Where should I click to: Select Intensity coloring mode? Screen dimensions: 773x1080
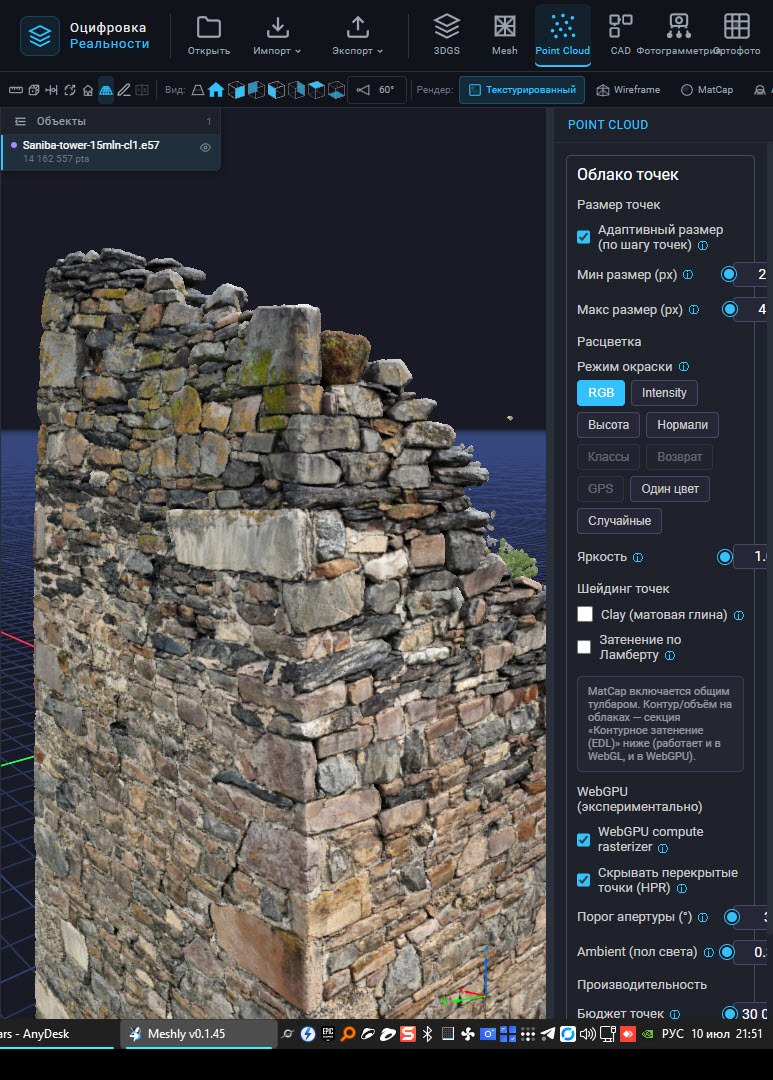[664, 393]
